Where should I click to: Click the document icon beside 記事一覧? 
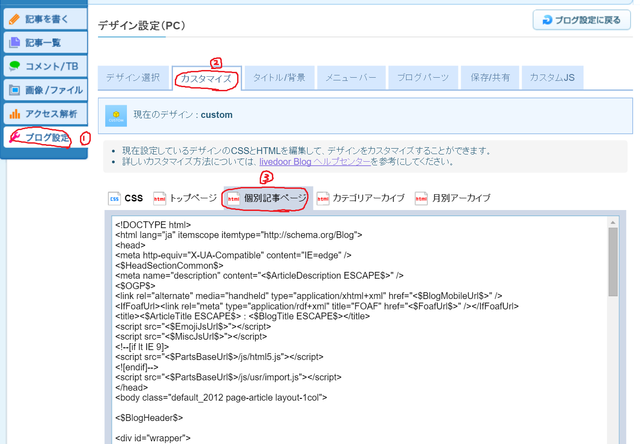tap(14, 42)
